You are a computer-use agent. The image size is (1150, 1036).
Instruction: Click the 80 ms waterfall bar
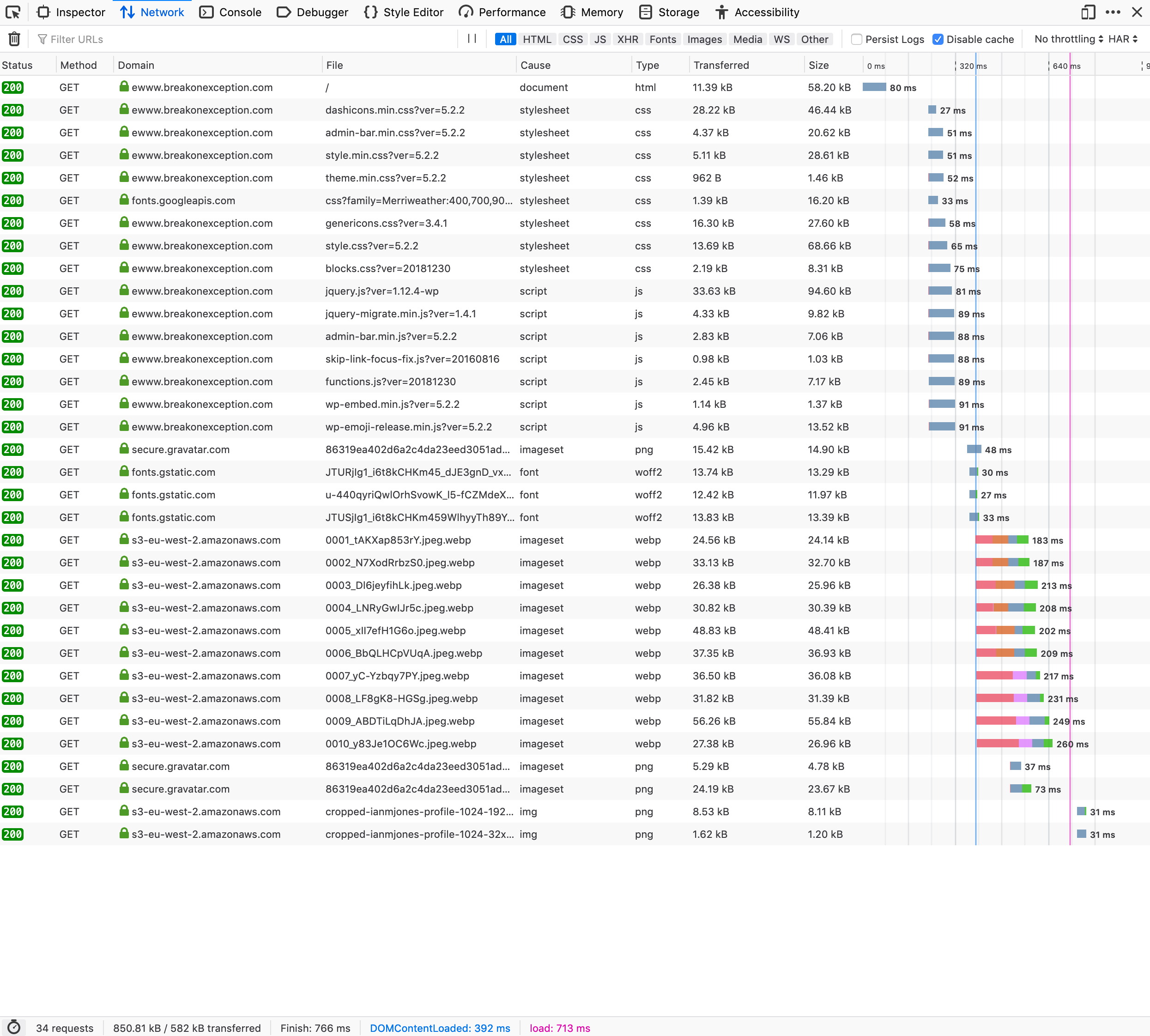pyautogui.click(x=874, y=86)
